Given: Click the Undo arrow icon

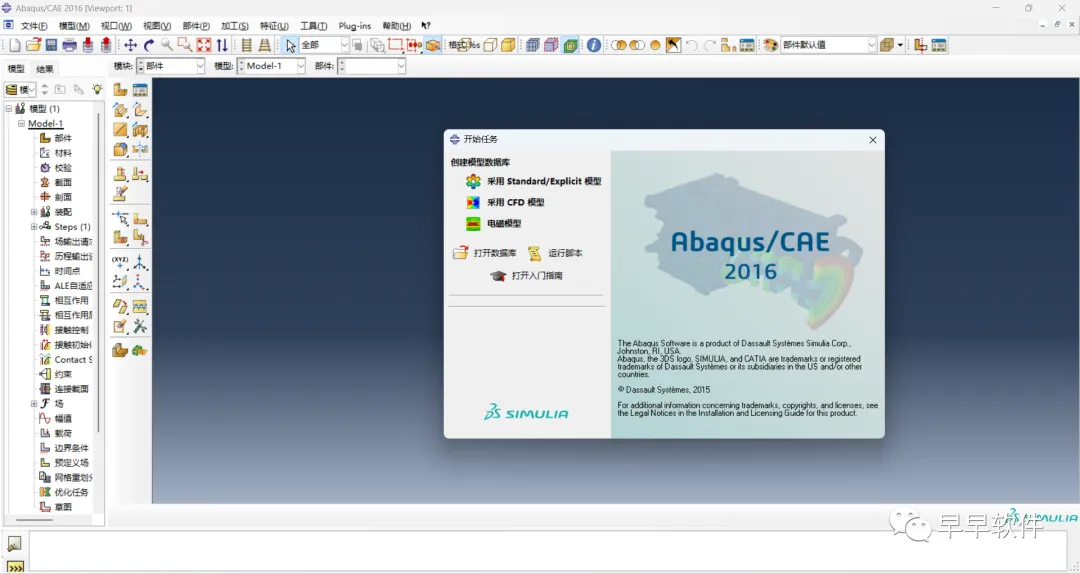Looking at the screenshot, I should [x=692, y=45].
